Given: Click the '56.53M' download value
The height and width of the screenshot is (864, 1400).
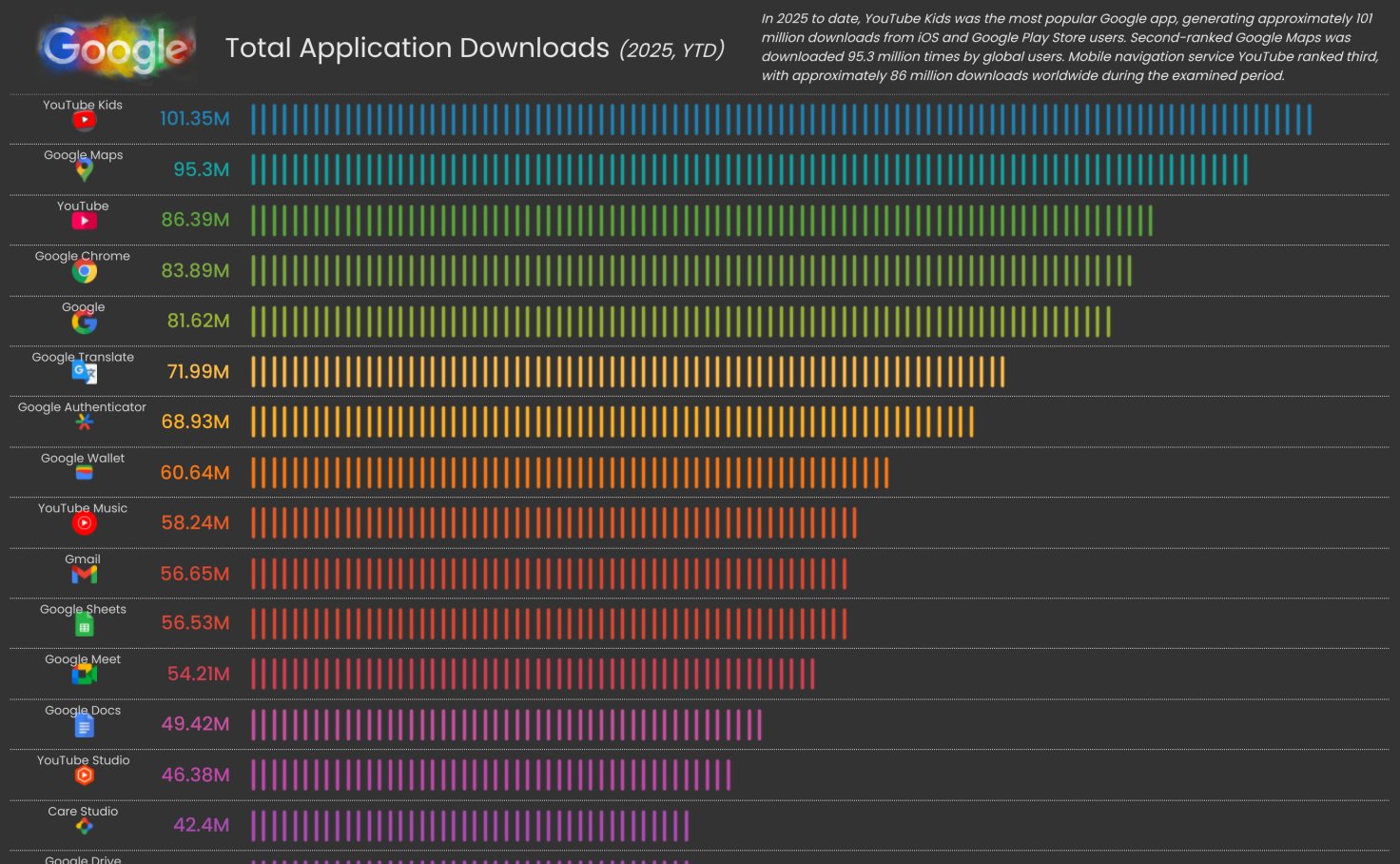Looking at the screenshot, I should [x=196, y=623].
